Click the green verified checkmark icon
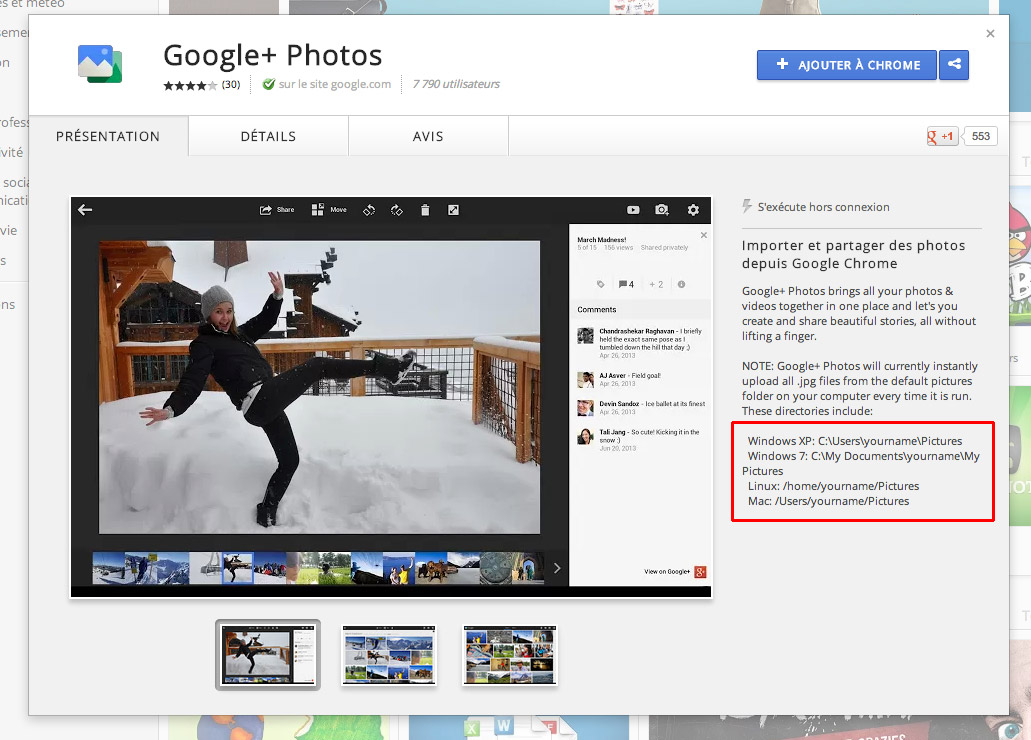 tap(268, 84)
